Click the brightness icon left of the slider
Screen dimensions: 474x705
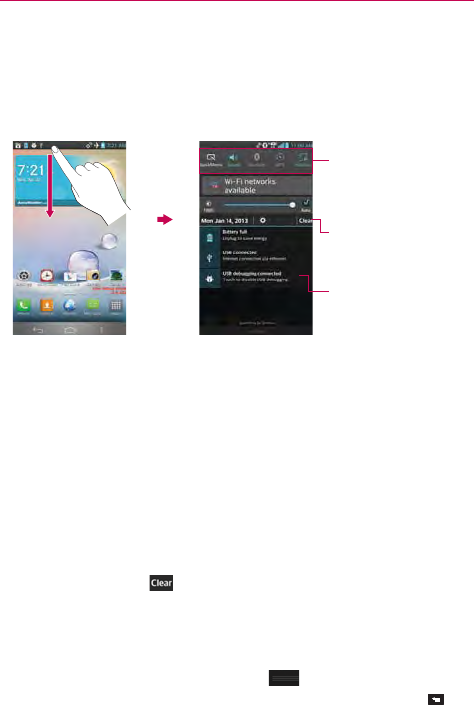pos(208,204)
